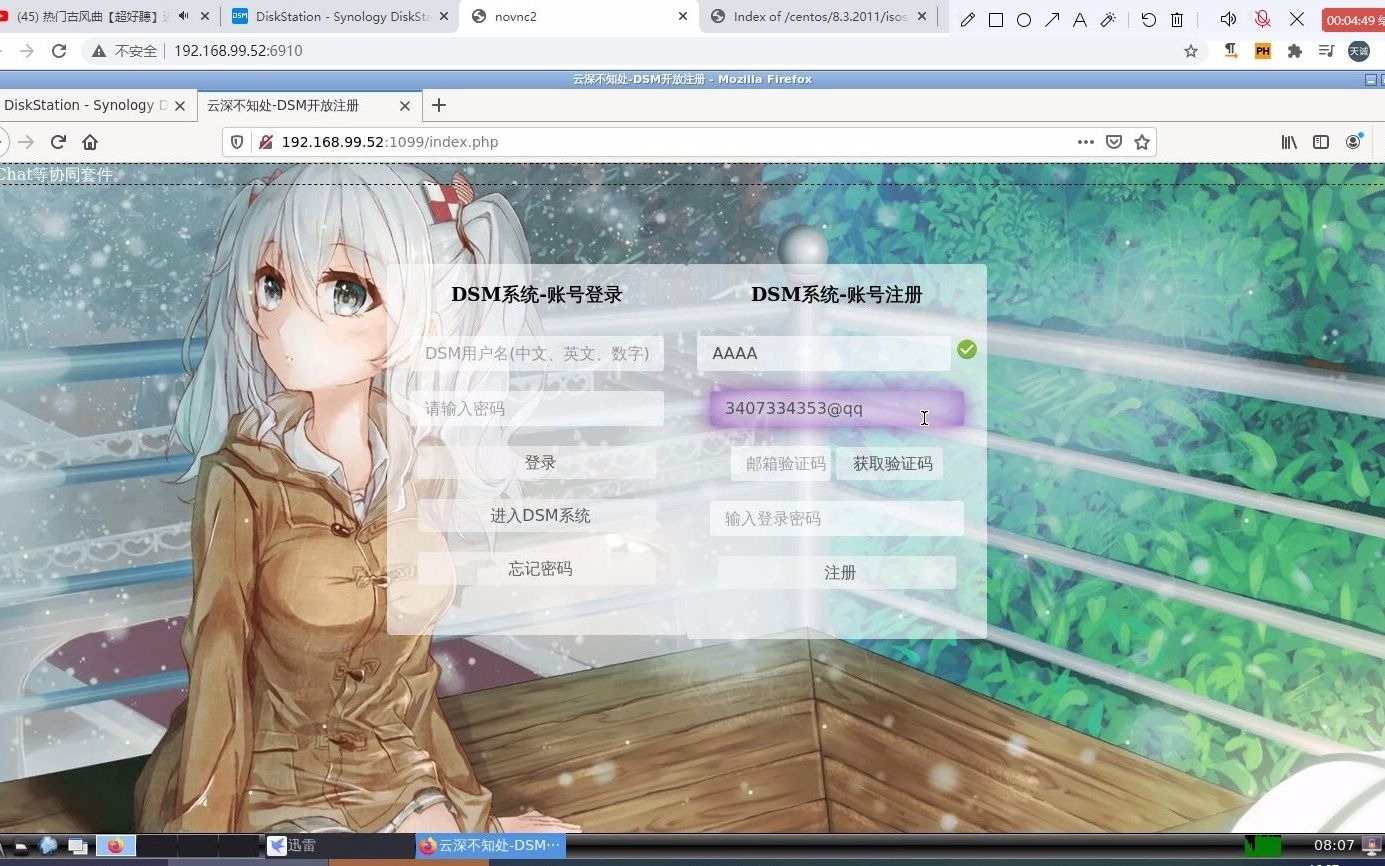Screen dimensions: 1385x866
Task: Save page to Pocket
Action: tap(1114, 142)
